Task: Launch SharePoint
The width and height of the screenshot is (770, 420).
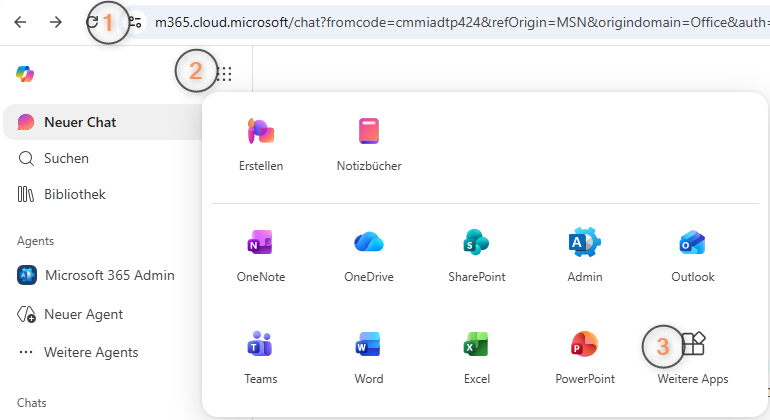Action: point(476,255)
